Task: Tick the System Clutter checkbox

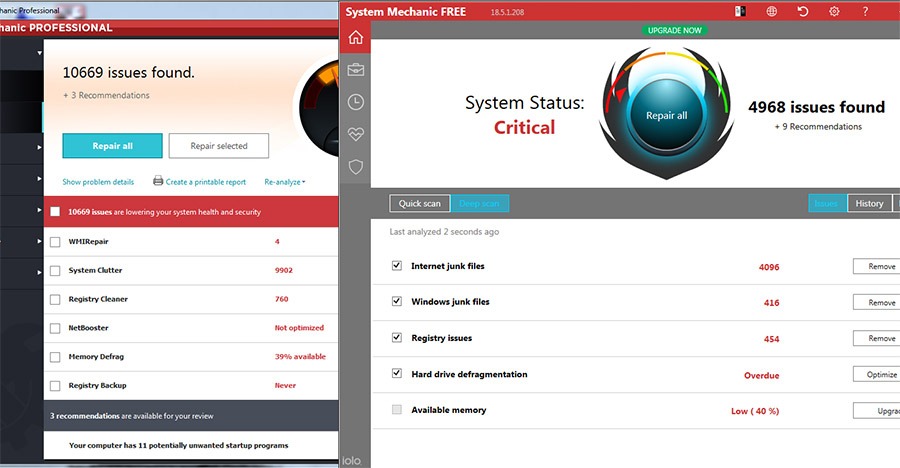Action: 55,270
